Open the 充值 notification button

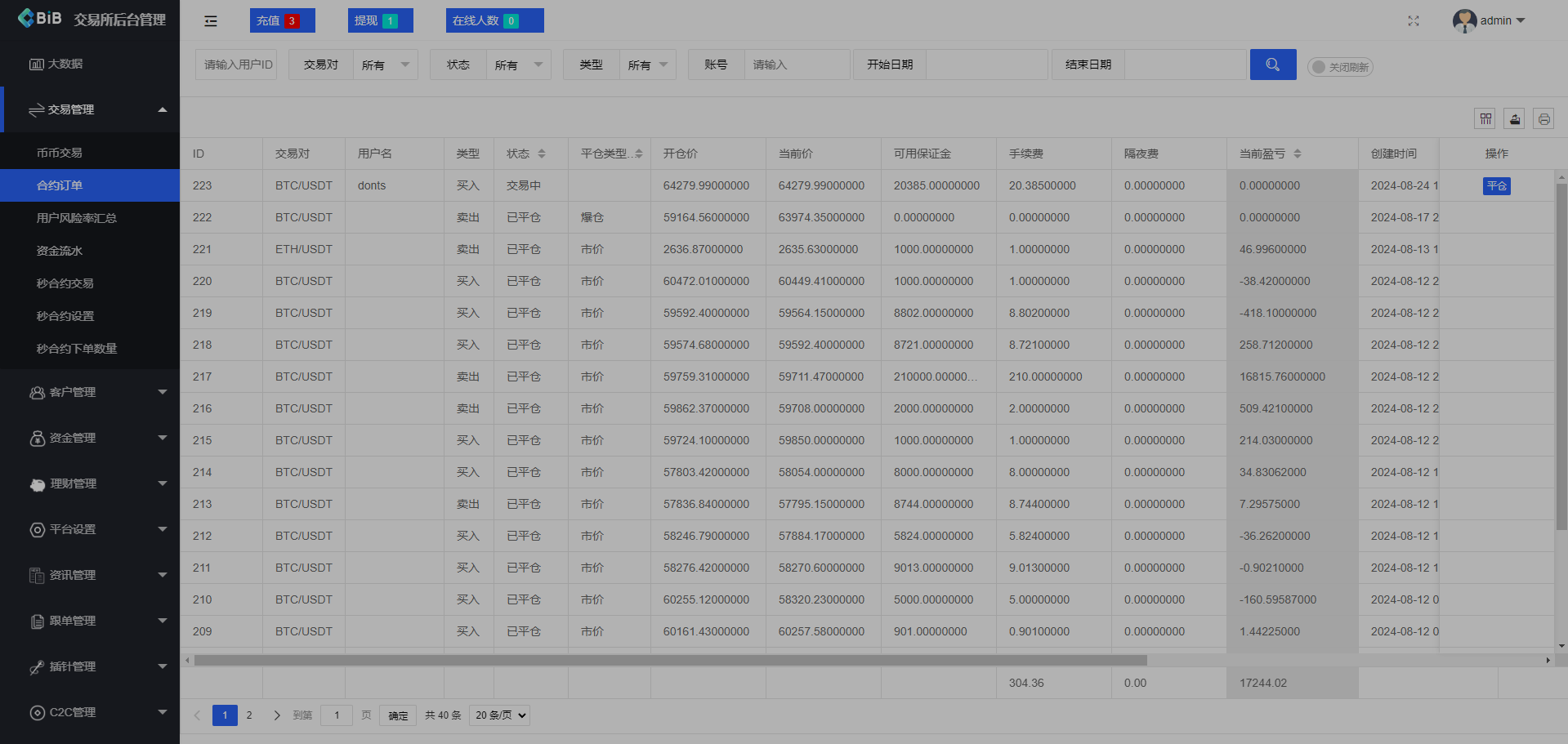(282, 20)
